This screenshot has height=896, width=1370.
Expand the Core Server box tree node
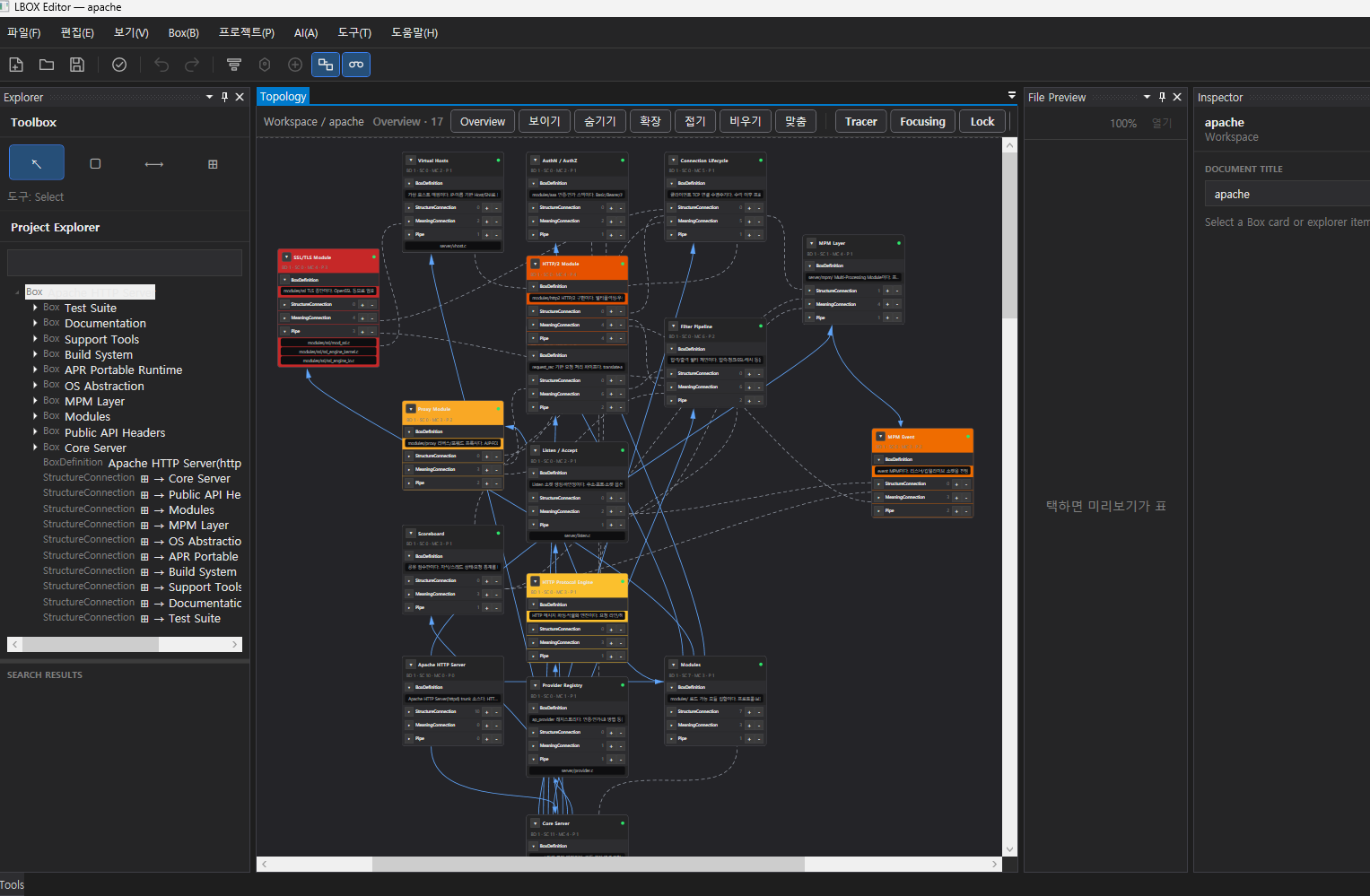coord(35,448)
